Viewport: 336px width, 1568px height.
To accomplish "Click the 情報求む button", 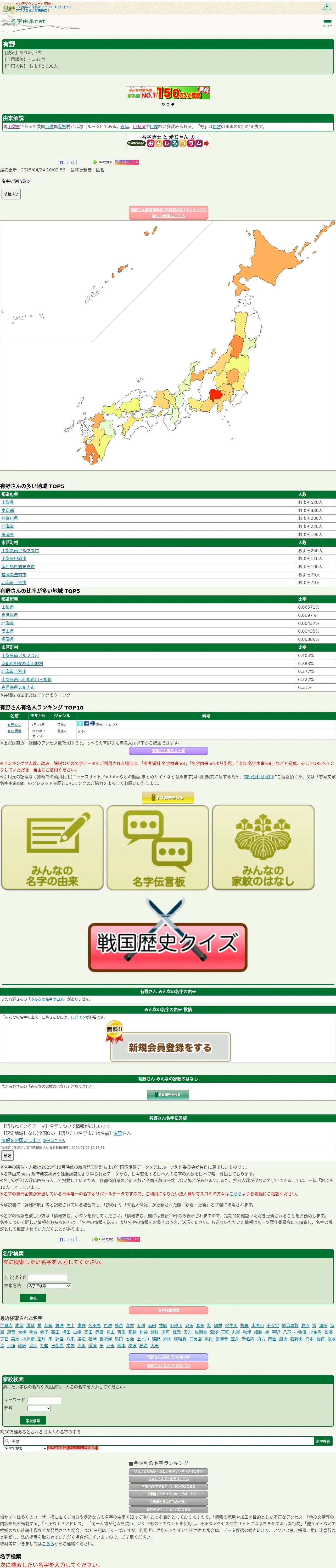I will pyautogui.click(x=11, y=194).
